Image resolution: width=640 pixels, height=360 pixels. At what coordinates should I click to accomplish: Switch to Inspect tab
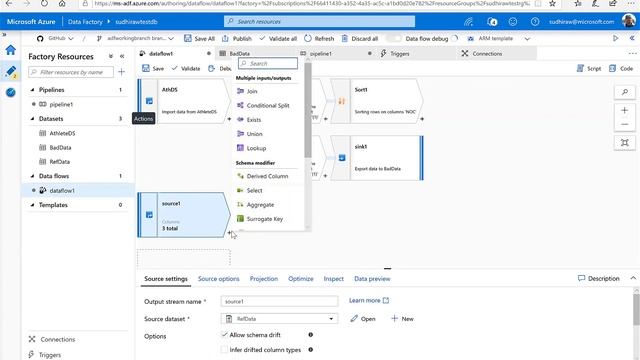333,279
